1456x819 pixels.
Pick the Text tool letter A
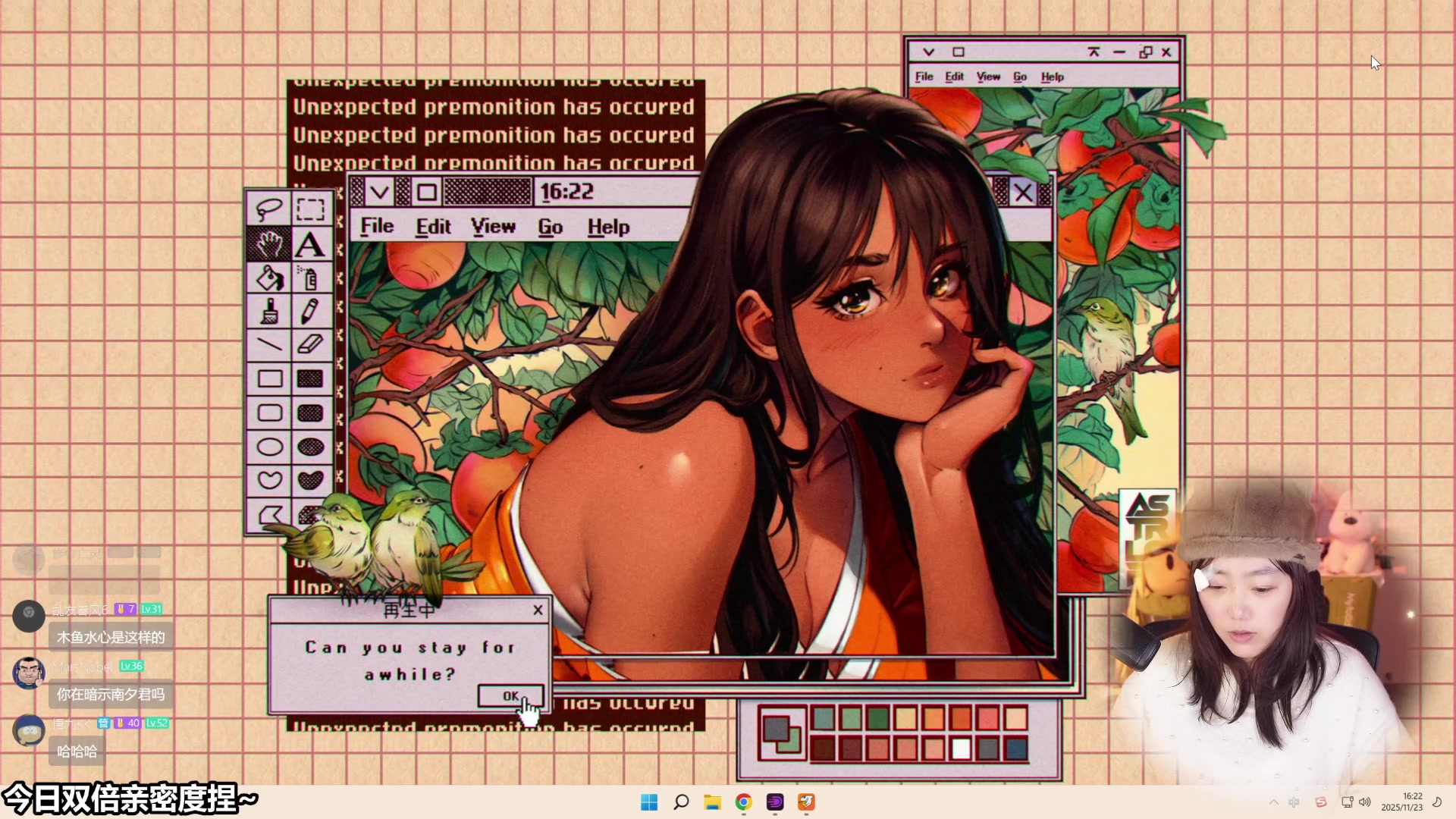click(309, 244)
